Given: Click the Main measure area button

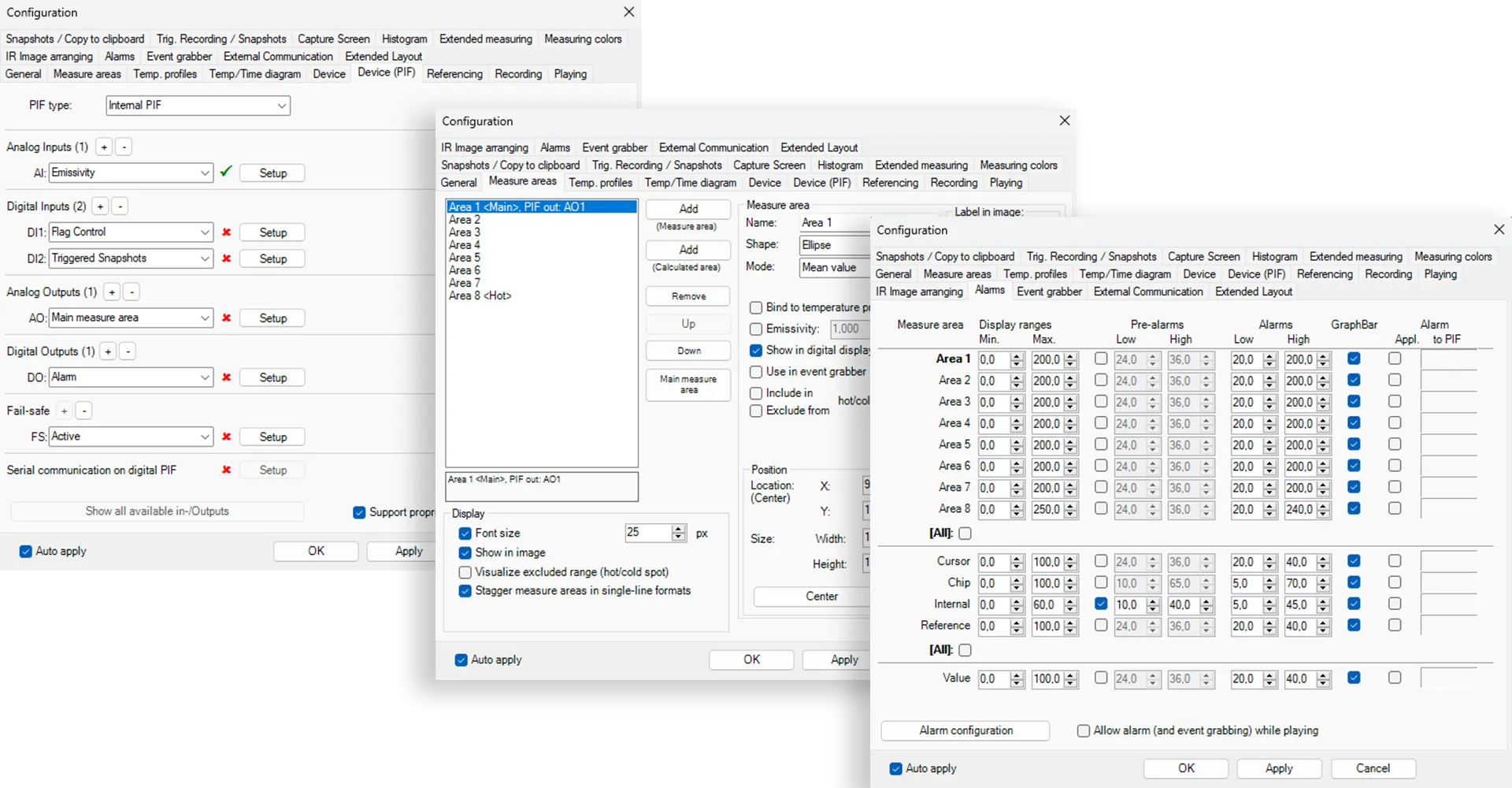Looking at the screenshot, I should click(x=688, y=385).
